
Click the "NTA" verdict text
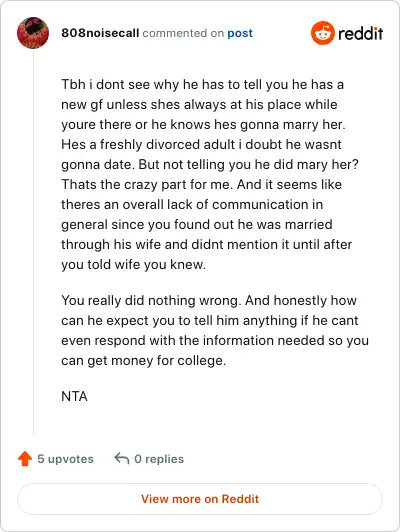pyautogui.click(x=74, y=396)
